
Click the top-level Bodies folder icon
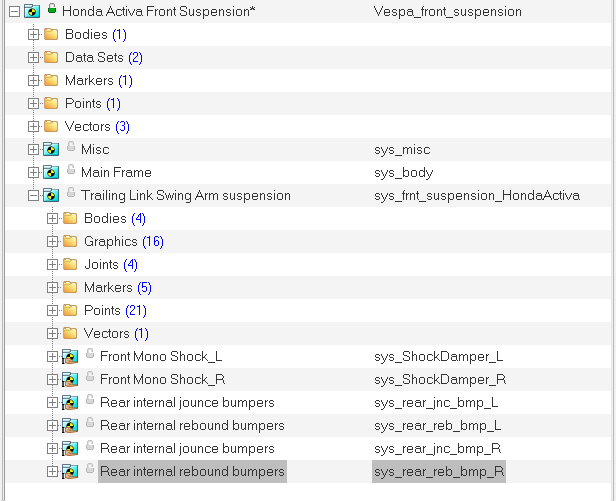pos(51,35)
